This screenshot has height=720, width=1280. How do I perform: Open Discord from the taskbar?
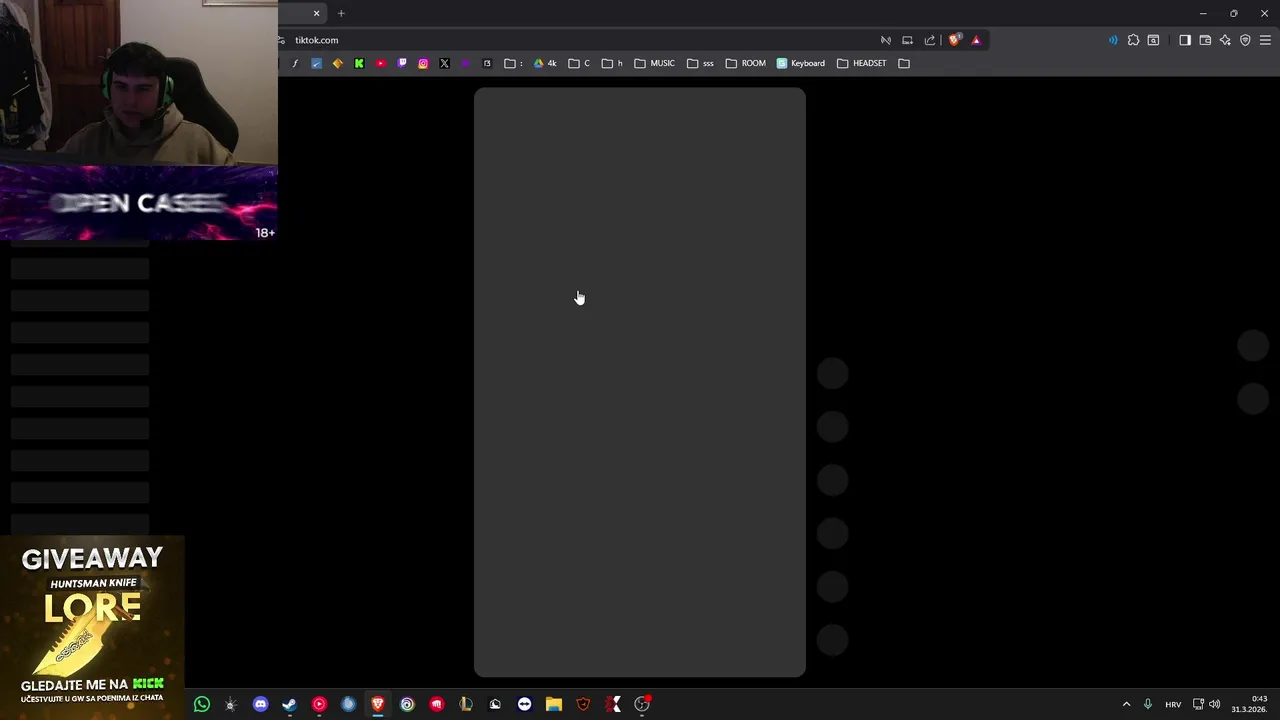(261, 704)
